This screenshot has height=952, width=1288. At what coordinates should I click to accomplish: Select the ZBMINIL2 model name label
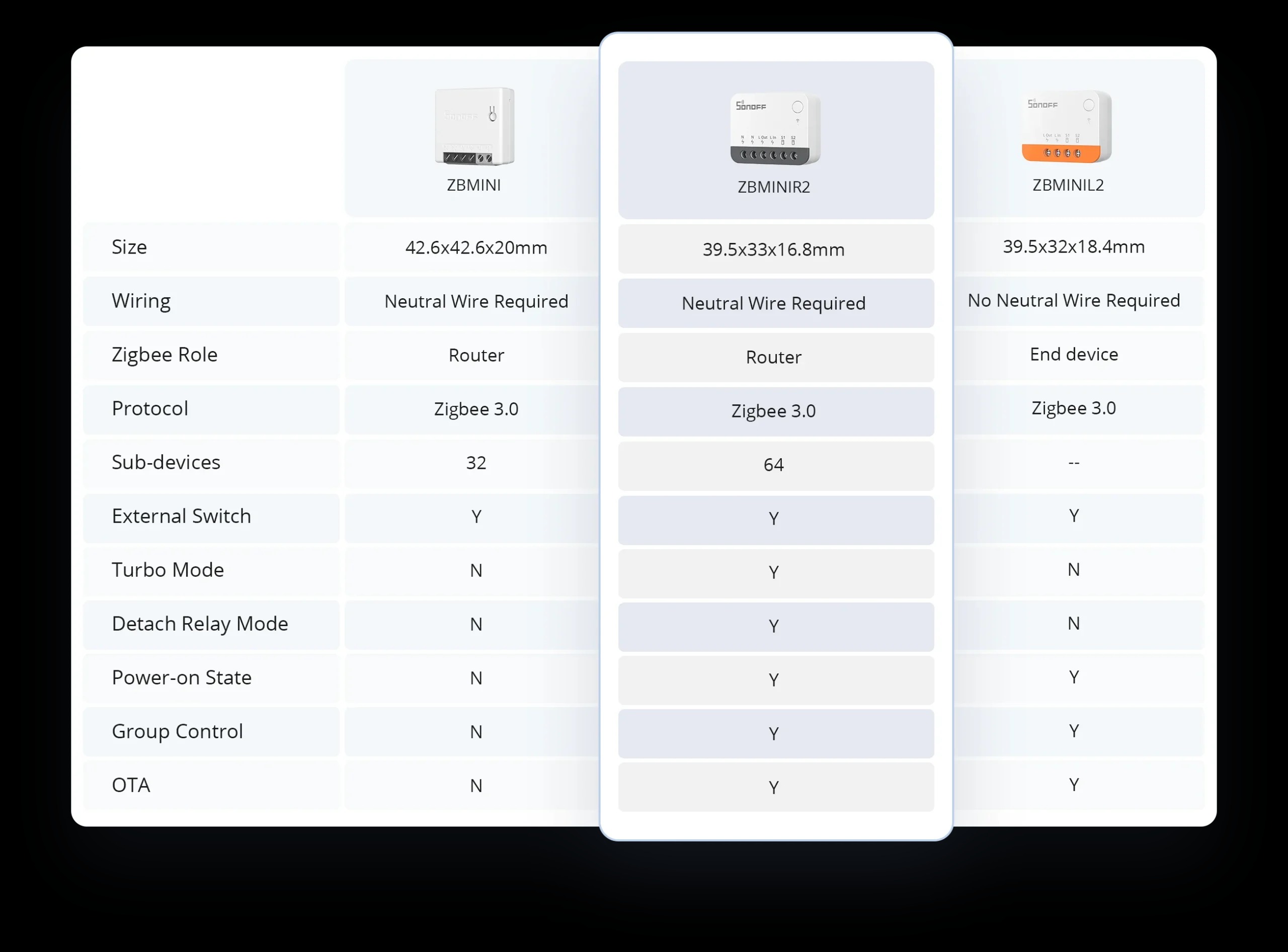pos(1068,185)
